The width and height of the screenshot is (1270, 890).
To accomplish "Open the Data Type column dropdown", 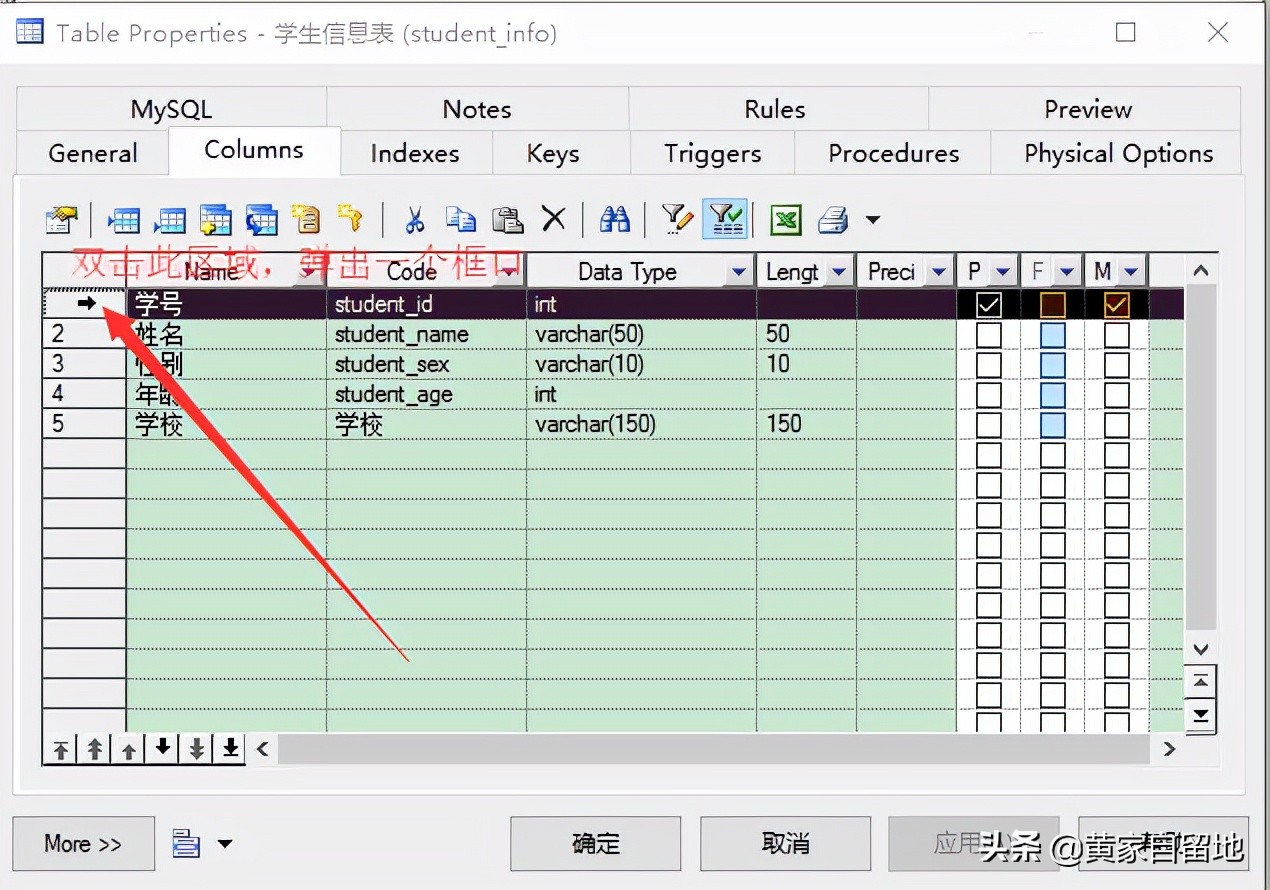I will coord(740,271).
